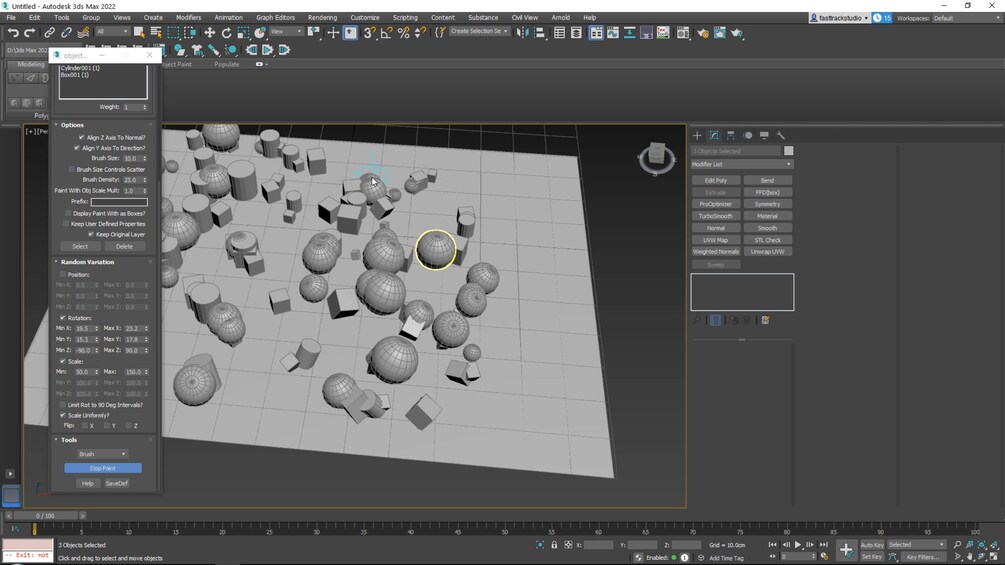Screen dimensions: 1005x565
Task: Open the Modifier List dropdown
Action: click(x=742, y=164)
